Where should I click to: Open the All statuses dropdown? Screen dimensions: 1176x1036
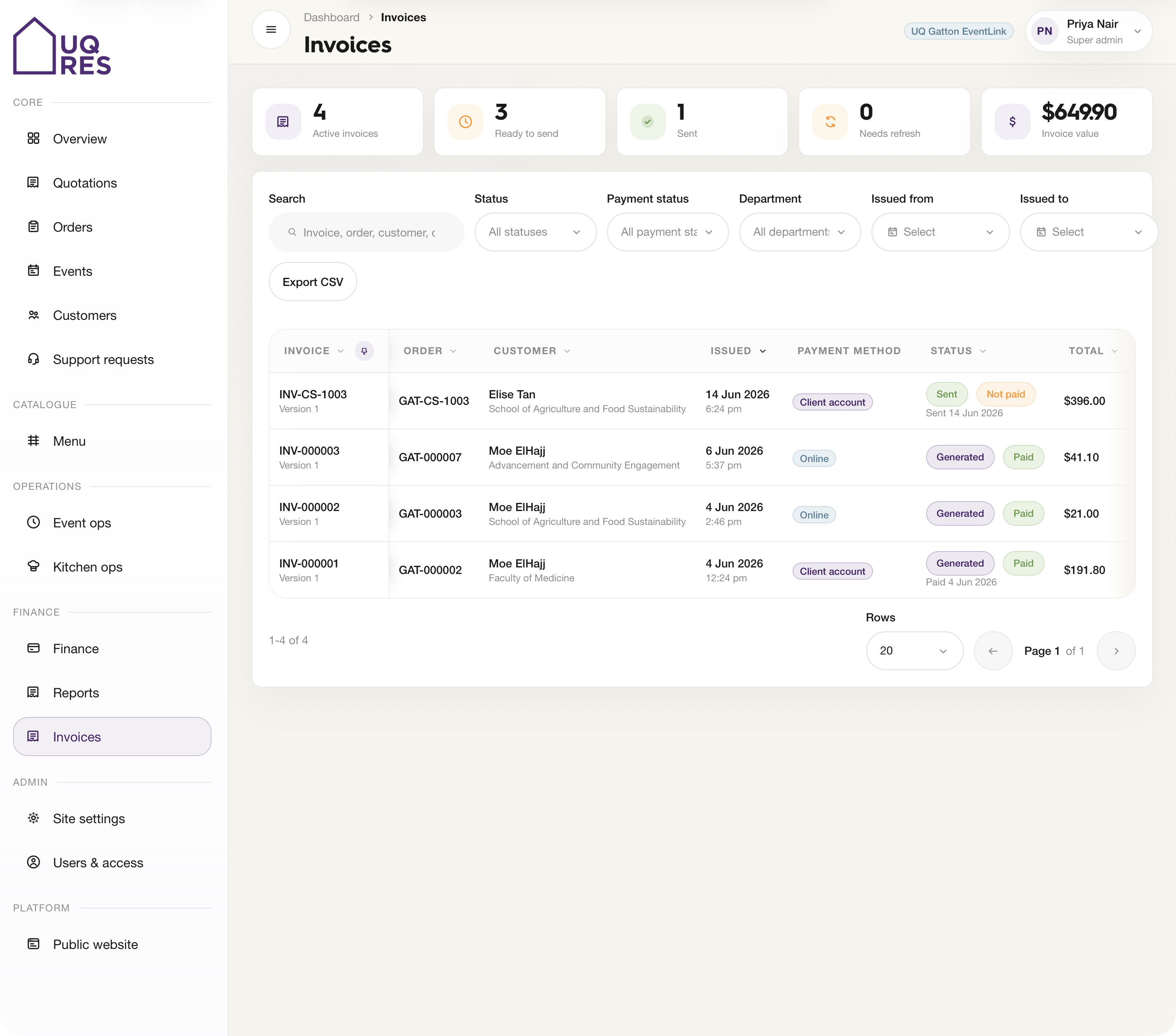click(x=535, y=232)
